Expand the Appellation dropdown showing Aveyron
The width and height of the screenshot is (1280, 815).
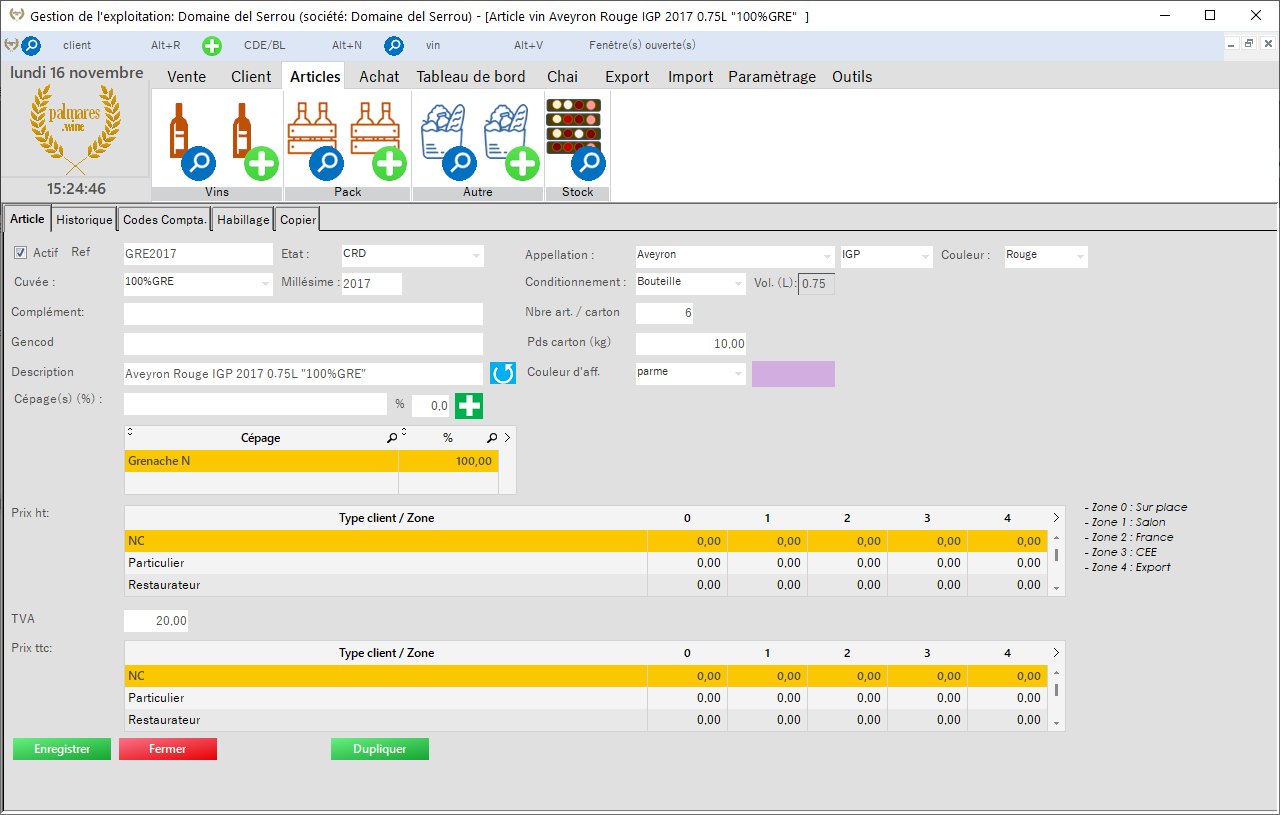(826, 256)
